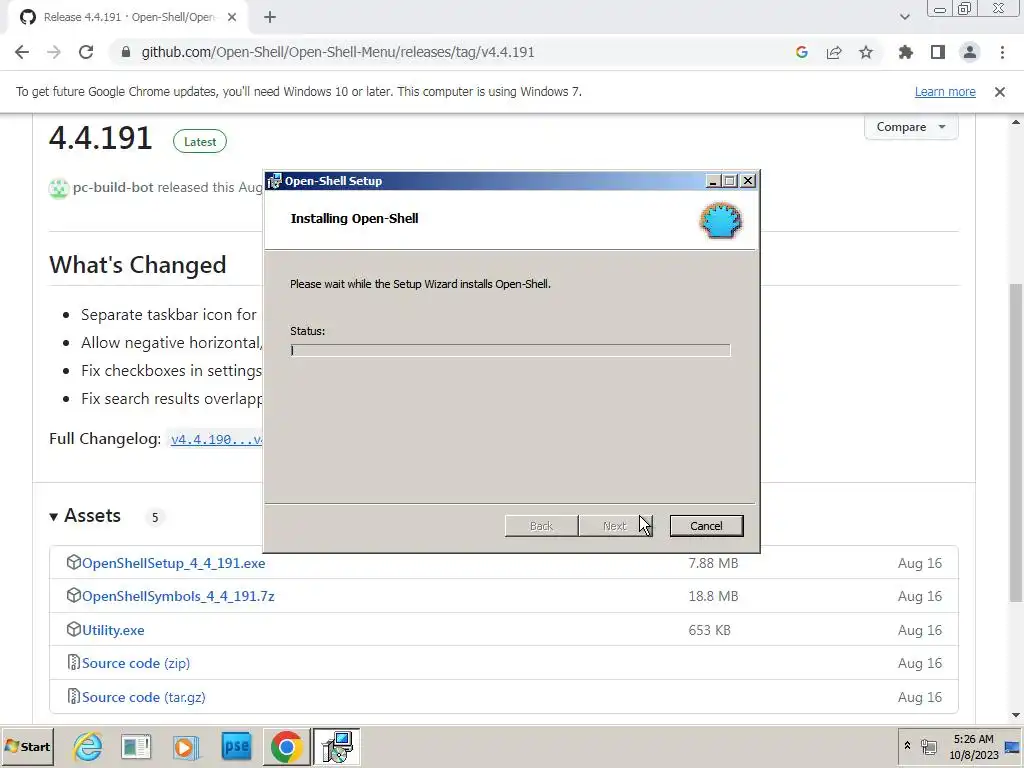
Task: Click the Google icon in address bar
Action: (802, 52)
